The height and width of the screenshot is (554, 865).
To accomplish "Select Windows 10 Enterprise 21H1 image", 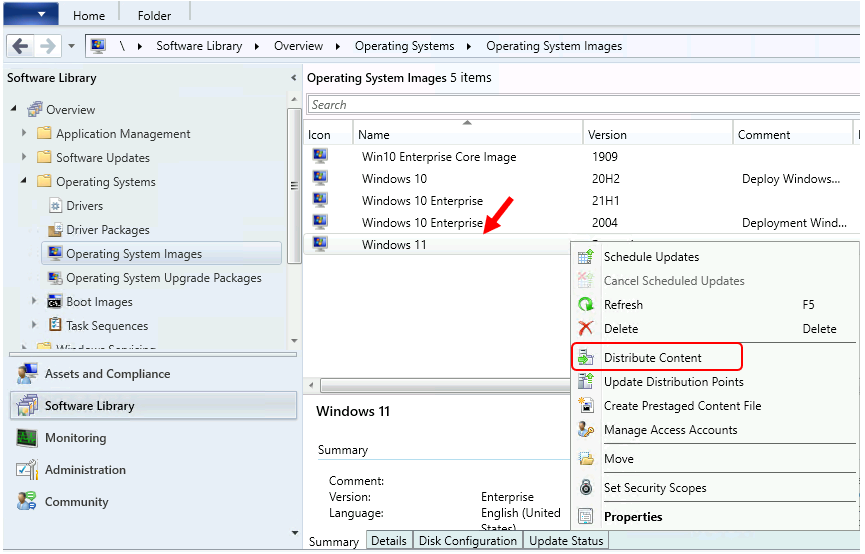I will [x=582, y=201].
